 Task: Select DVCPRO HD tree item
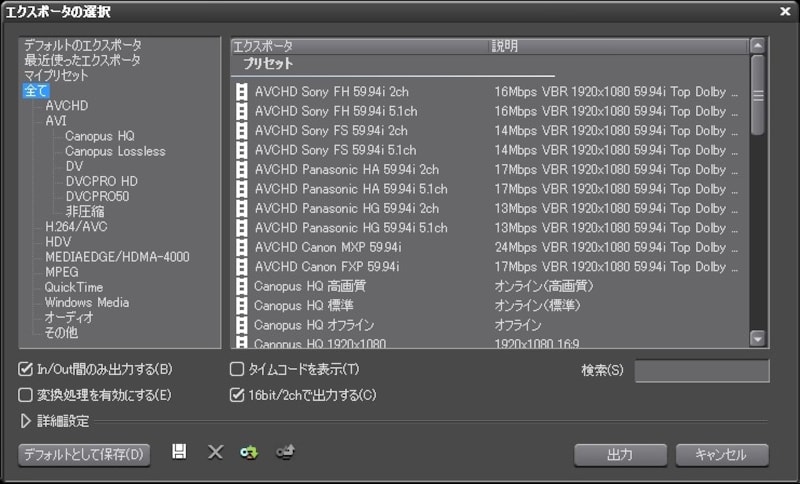(102, 182)
